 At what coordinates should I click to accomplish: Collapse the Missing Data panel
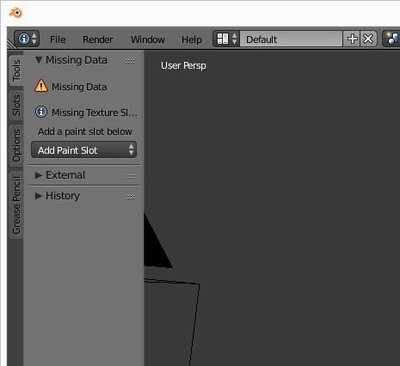point(39,60)
